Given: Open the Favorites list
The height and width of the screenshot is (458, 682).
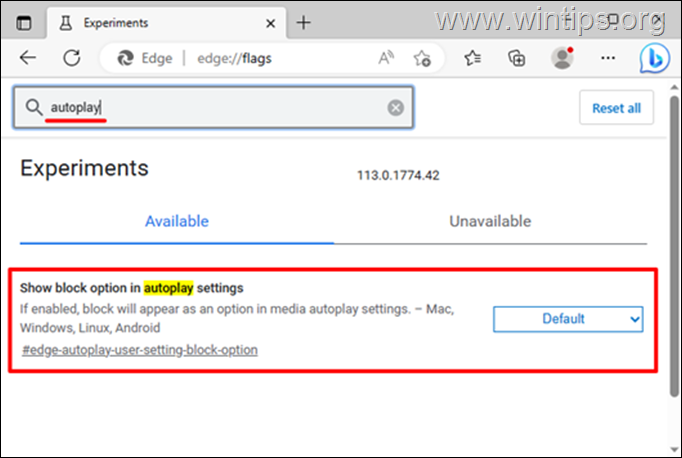Looking at the screenshot, I should pos(472,58).
